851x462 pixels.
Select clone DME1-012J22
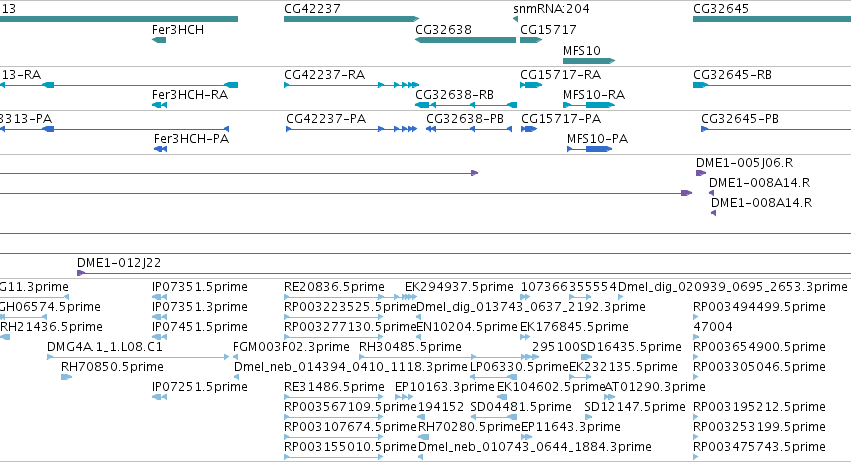point(119,263)
